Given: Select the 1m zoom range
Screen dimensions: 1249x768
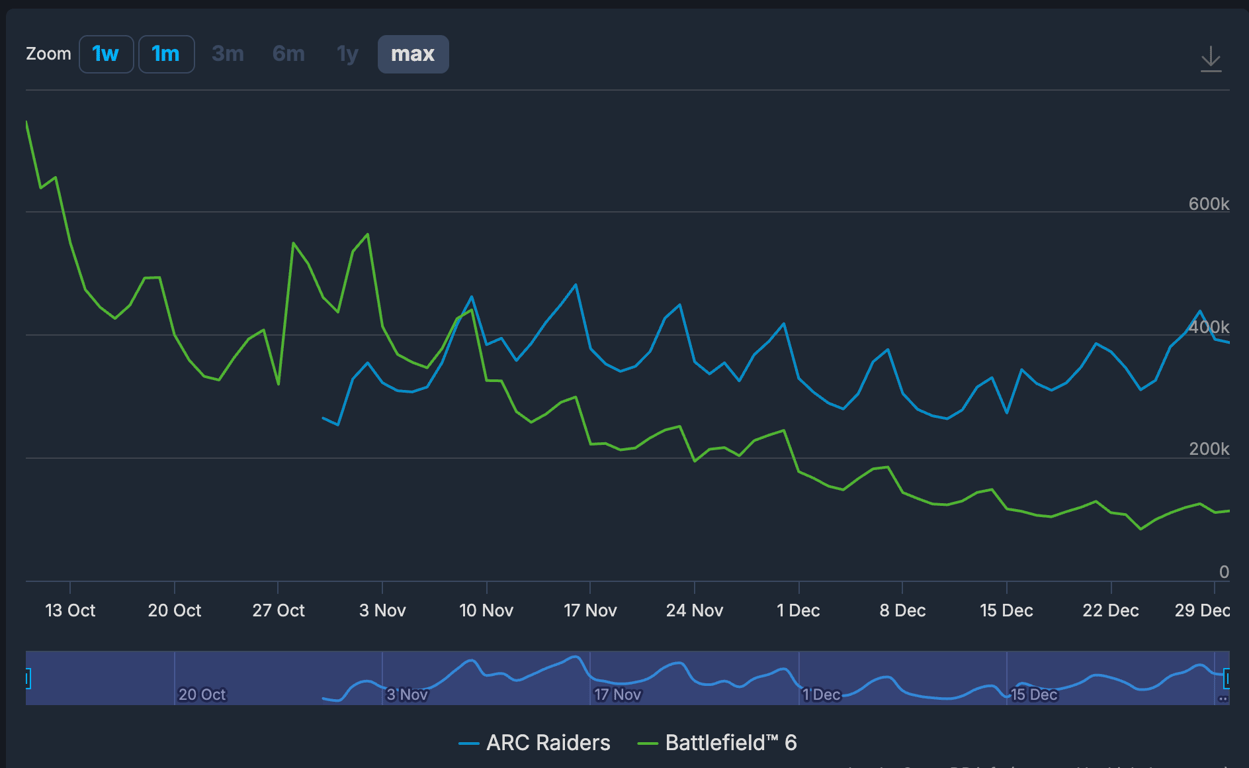Looking at the screenshot, I should (166, 54).
